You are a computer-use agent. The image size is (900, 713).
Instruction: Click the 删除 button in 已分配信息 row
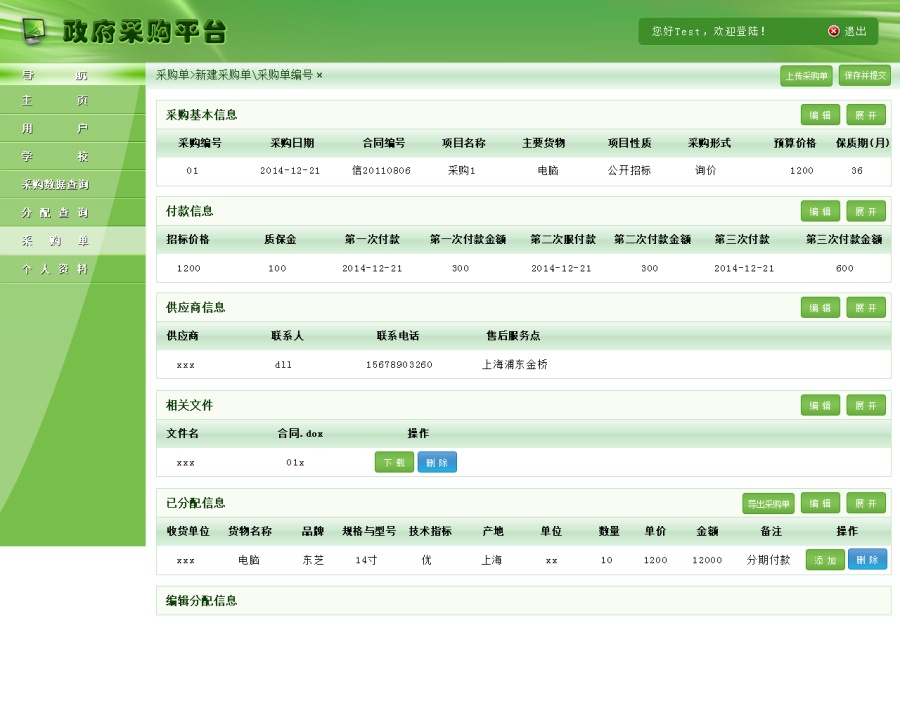[867, 560]
